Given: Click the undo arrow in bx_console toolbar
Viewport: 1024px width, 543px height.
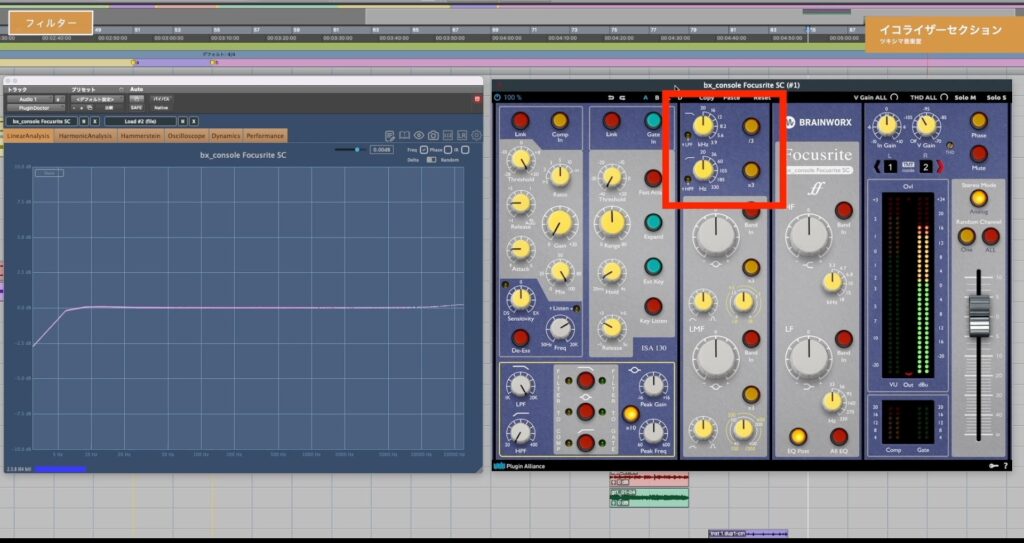Looking at the screenshot, I should click(x=611, y=97).
